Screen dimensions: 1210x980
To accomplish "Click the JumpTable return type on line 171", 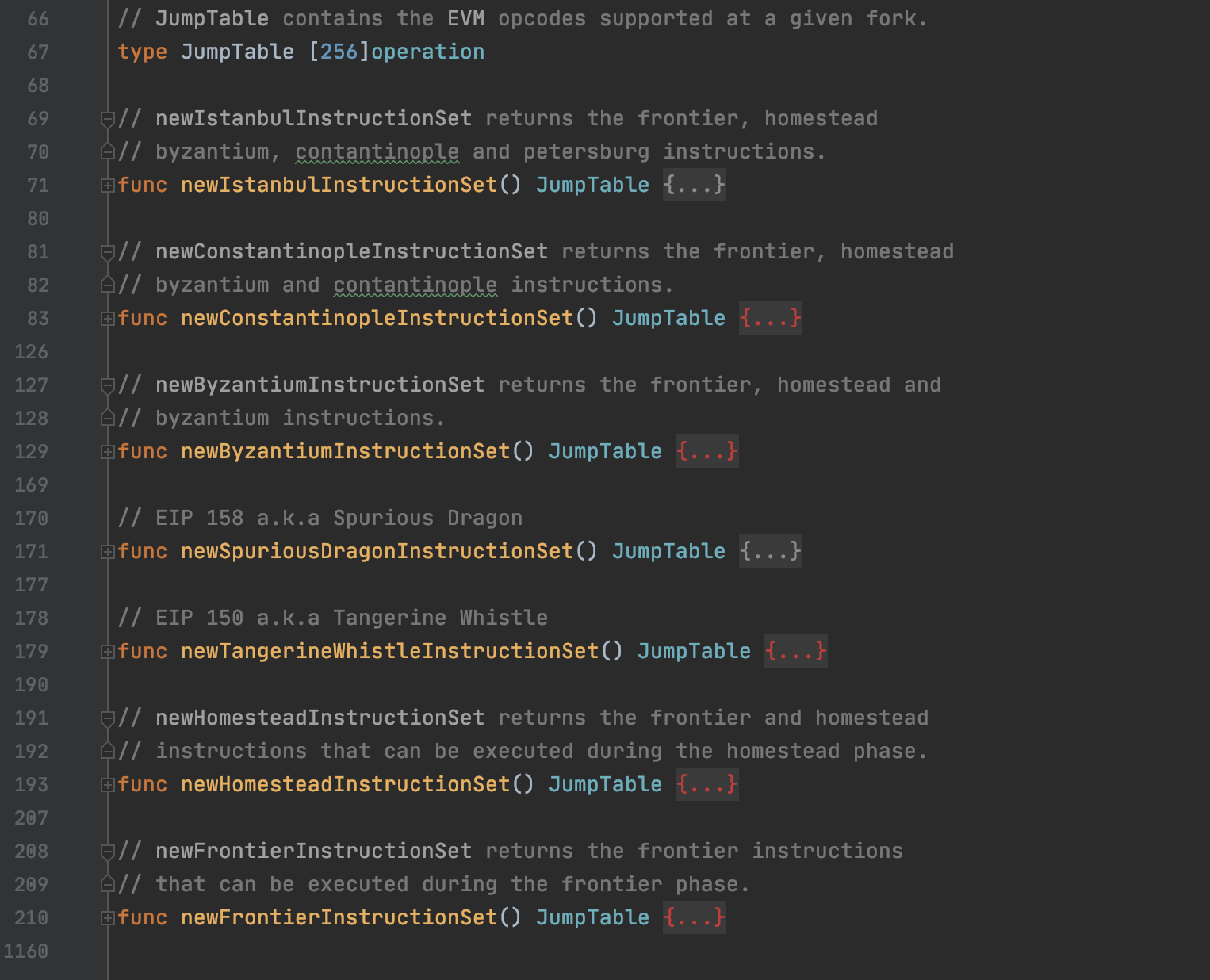I will [668, 551].
